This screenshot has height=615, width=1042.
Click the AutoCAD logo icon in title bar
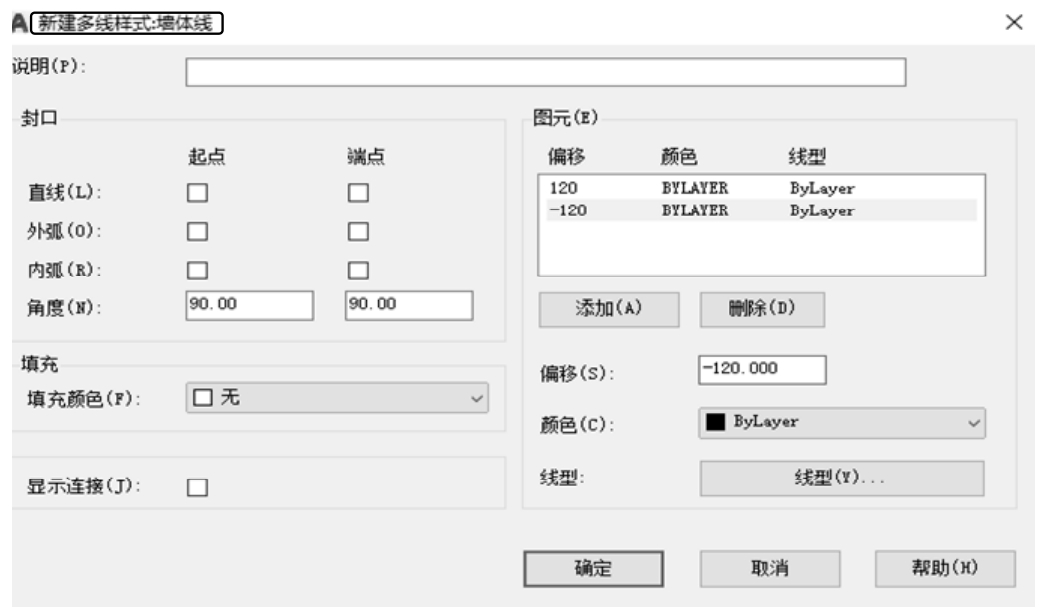(17, 23)
